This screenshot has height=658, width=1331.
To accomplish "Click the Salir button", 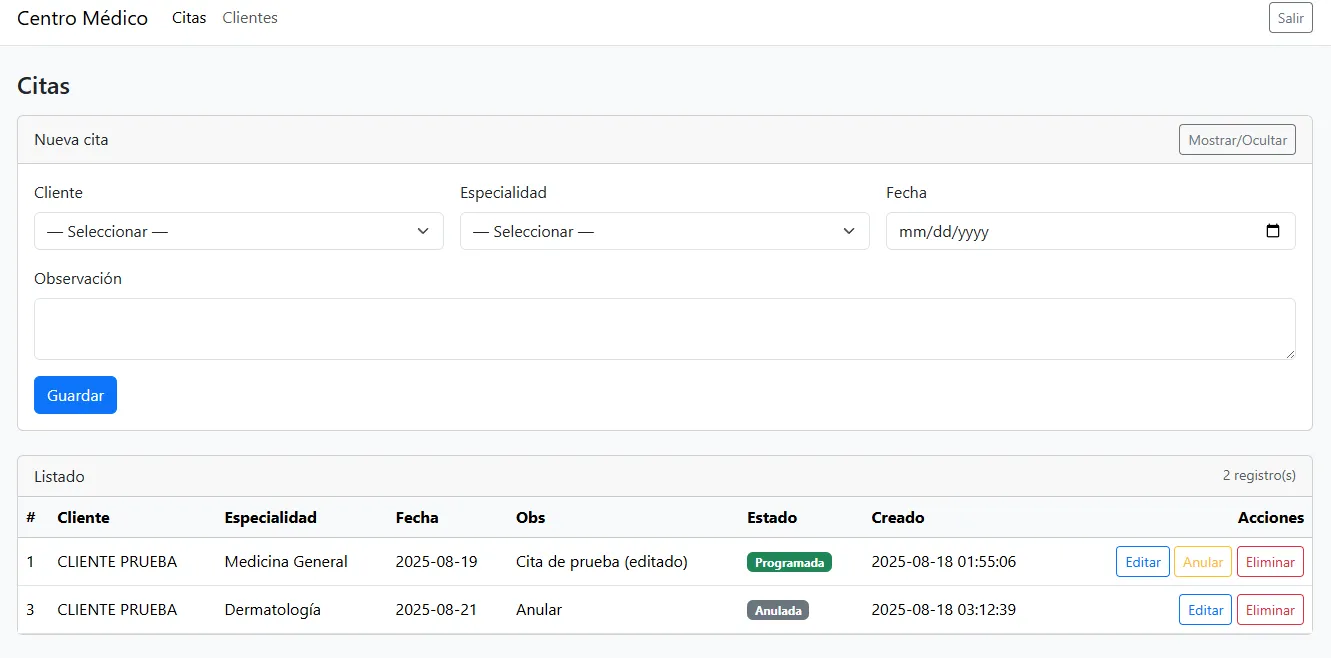I will 1290,18.
